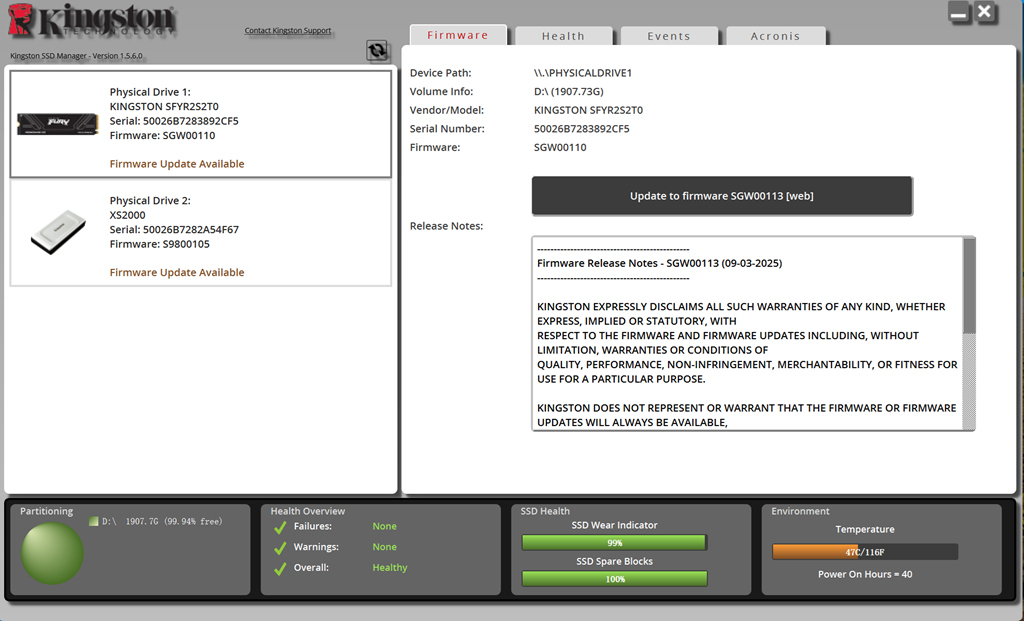The width and height of the screenshot is (1024, 621).
Task: Click the green partition pie chart
Action: (x=52, y=553)
